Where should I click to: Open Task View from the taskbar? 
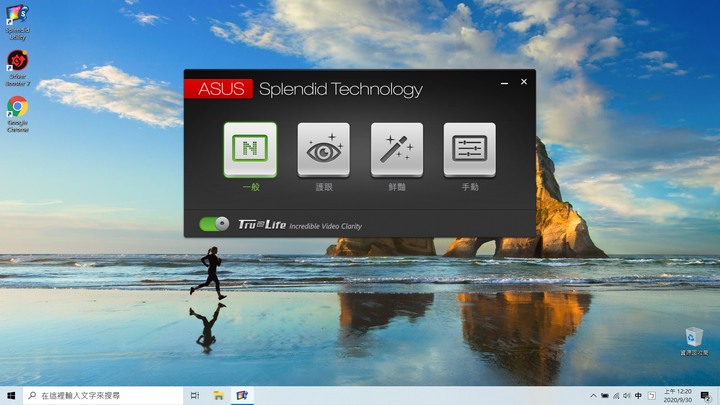click(x=195, y=395)
